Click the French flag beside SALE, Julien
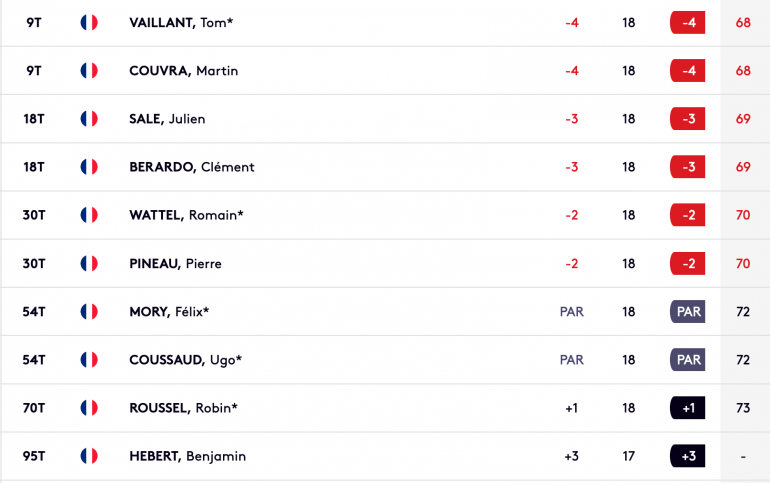Image resolution: width=770 pixels, height=483 pixels. [x=89, y=119]
